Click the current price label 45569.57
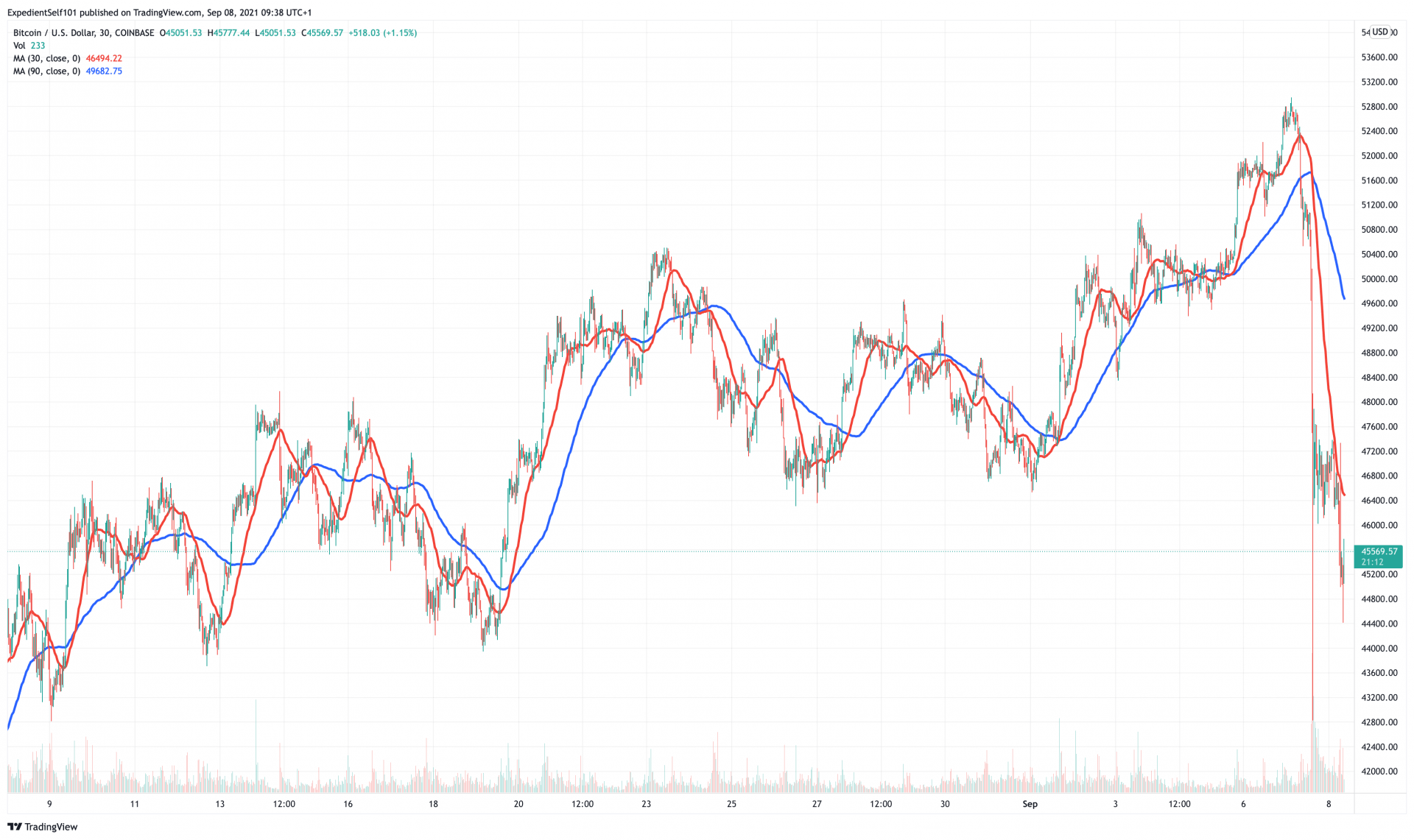This screenshot has height=840, width=1414. pyautogui.click(x=1379, y=551)
